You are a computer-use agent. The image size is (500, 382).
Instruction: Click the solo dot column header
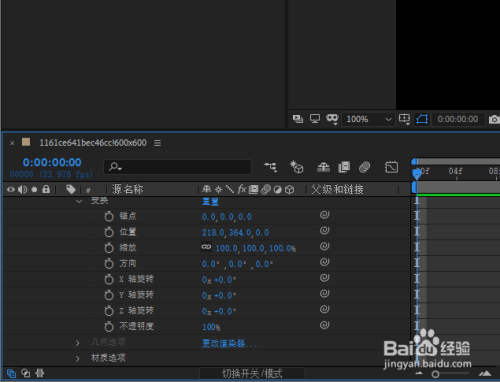point(34,190)
